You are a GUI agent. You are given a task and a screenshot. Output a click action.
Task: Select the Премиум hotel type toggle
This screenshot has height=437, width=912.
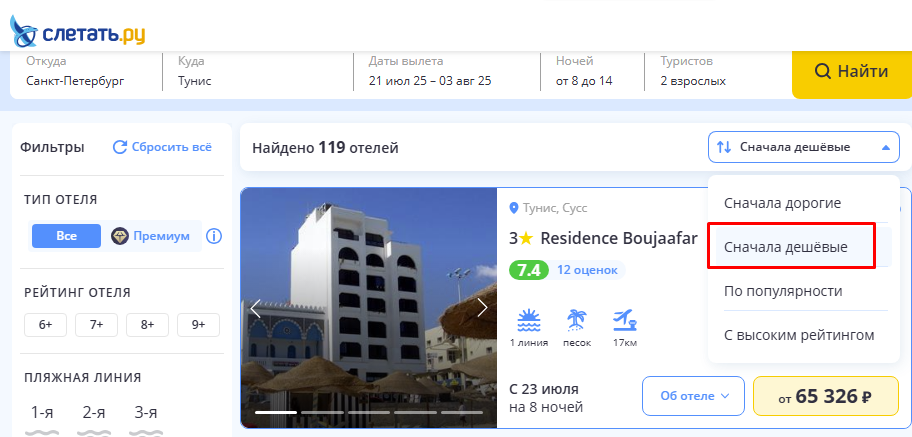[151, 236]
